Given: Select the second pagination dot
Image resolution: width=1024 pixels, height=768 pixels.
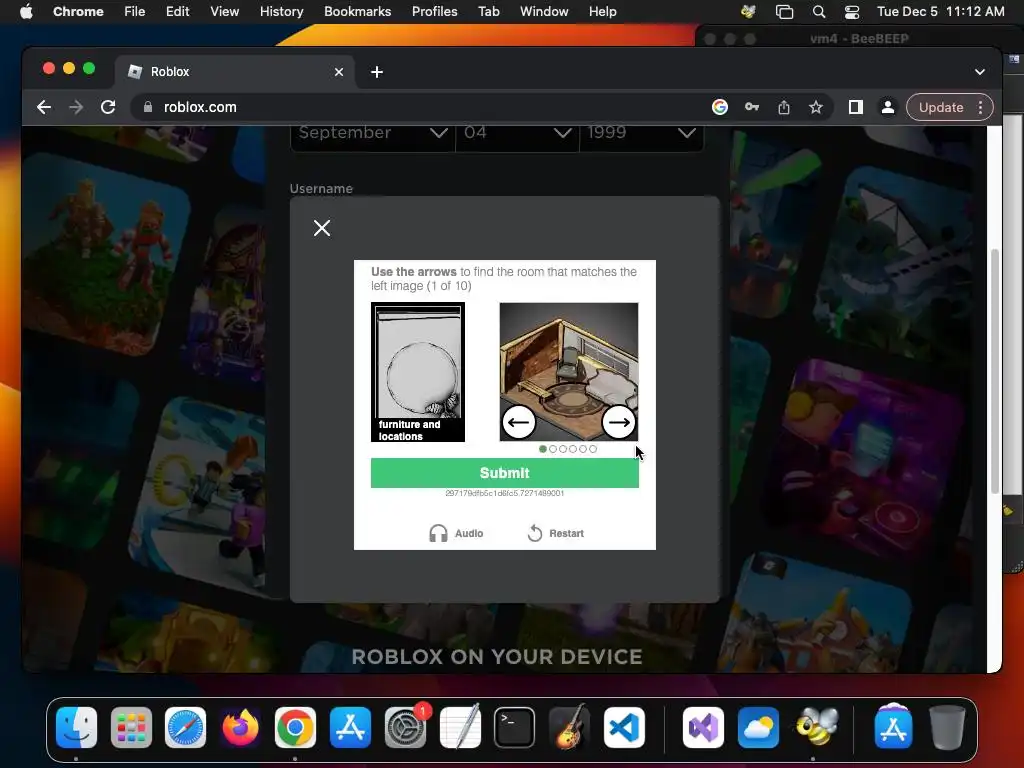Looking at the screenshot, I should 553,449.
